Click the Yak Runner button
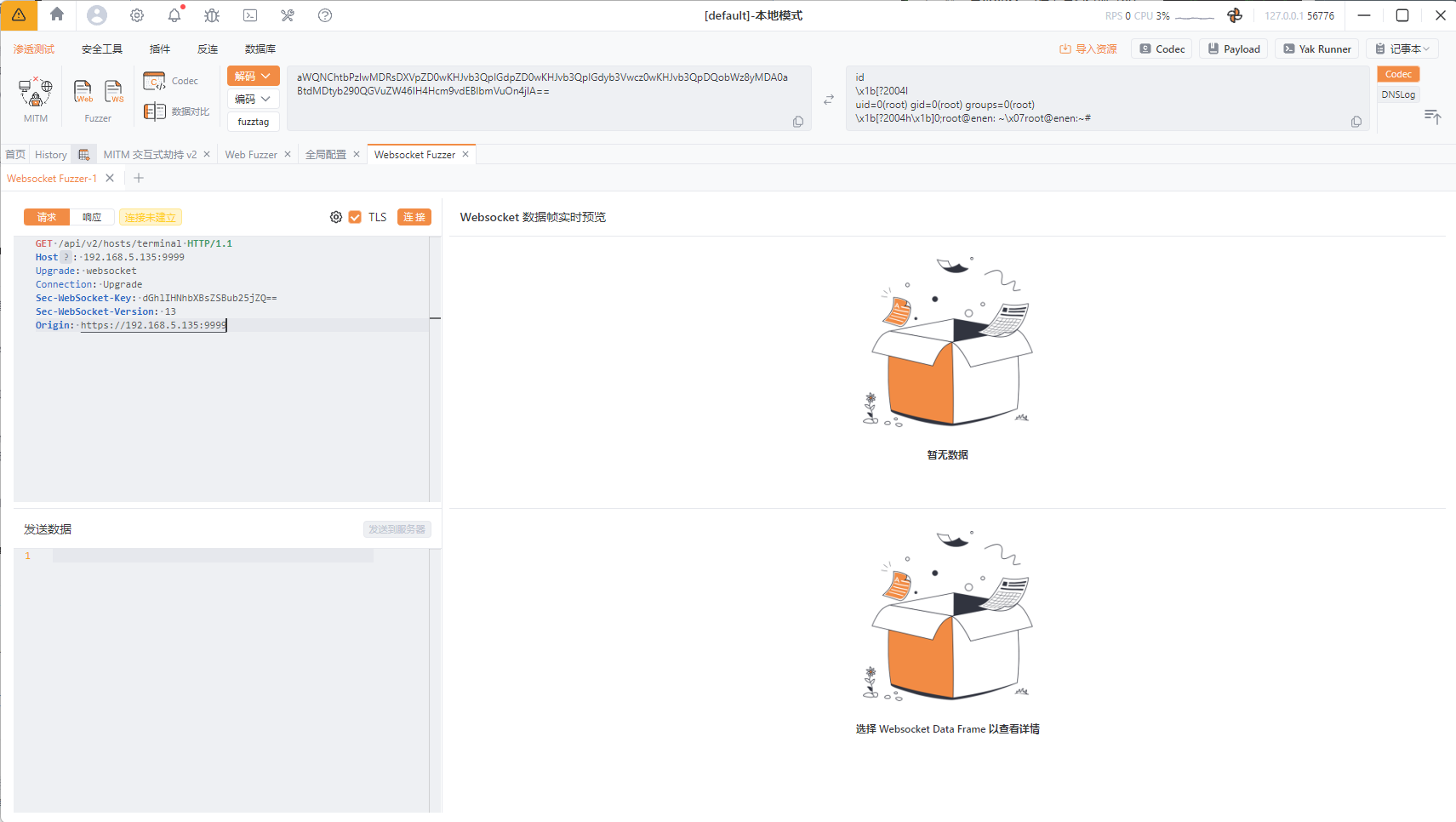 (x=1316, y=49)
